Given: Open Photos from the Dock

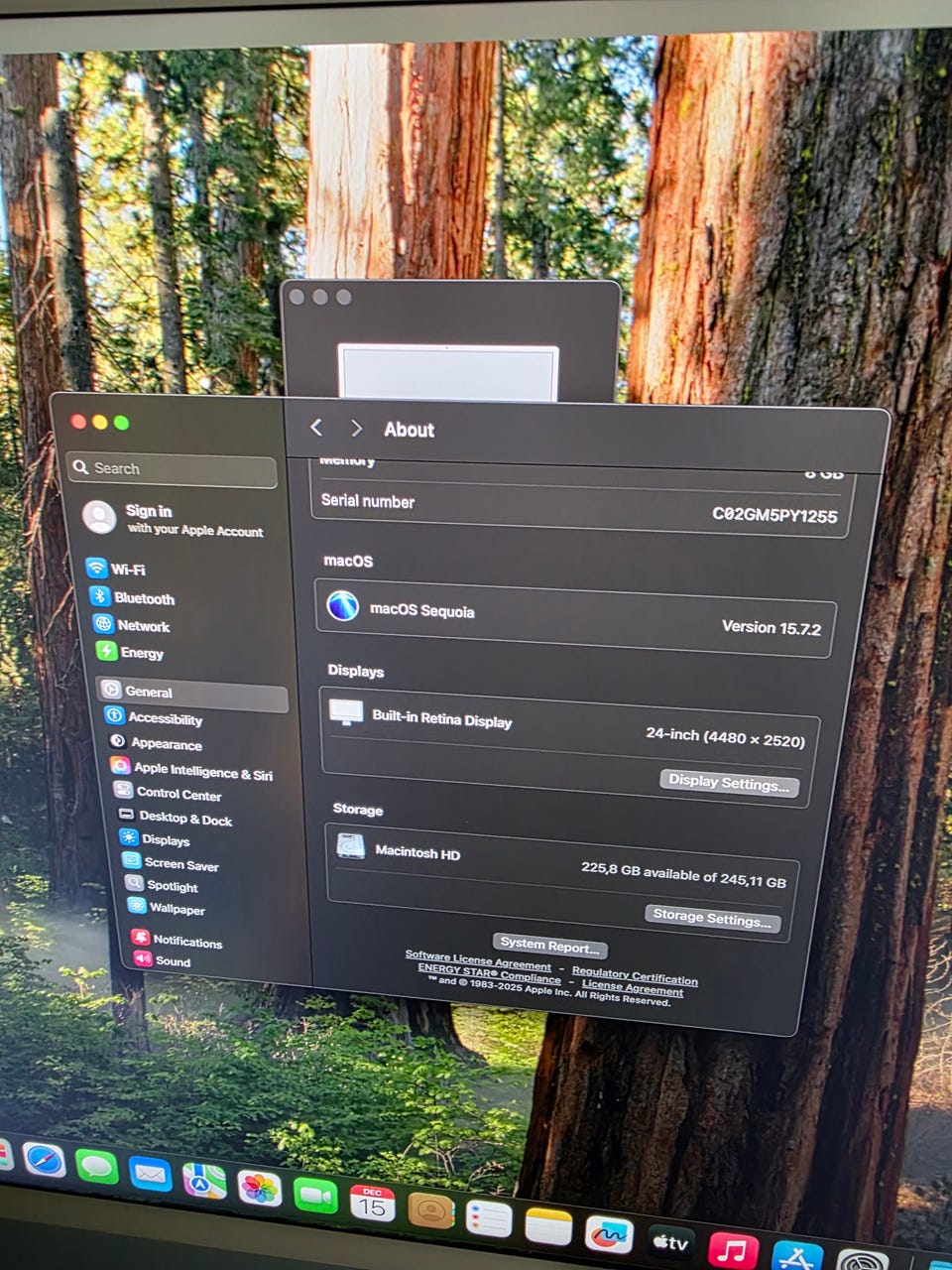Looking at the screenshot, I should pos(260,1188).
